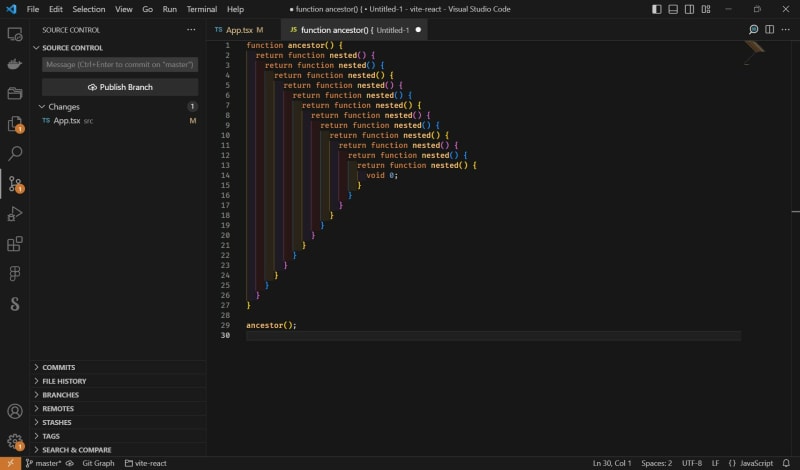The image size is (800, 470).
Task: Open the Go menu
Action: pos(147,9)
